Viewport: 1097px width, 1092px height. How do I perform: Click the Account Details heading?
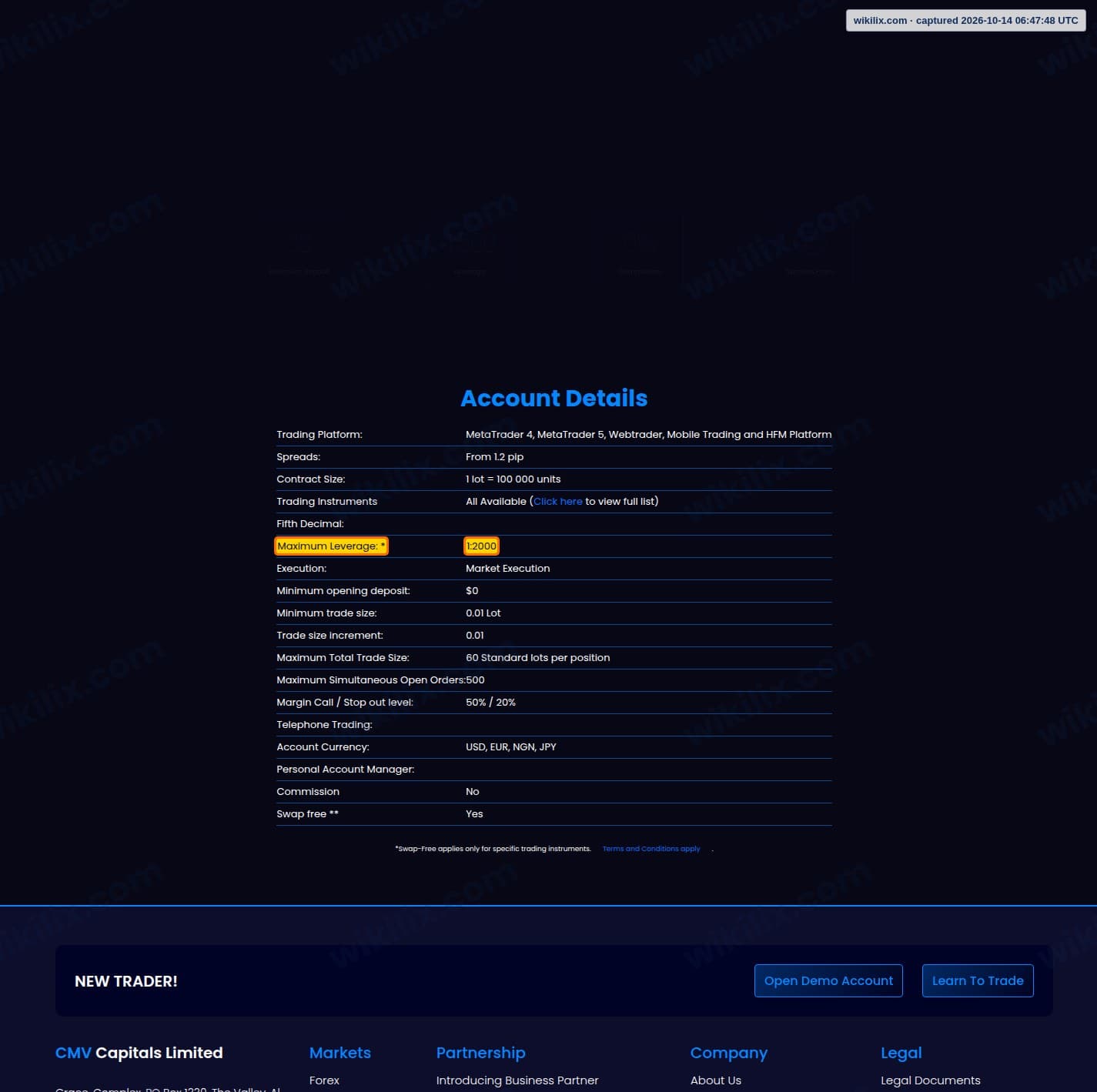click(554, 398)
